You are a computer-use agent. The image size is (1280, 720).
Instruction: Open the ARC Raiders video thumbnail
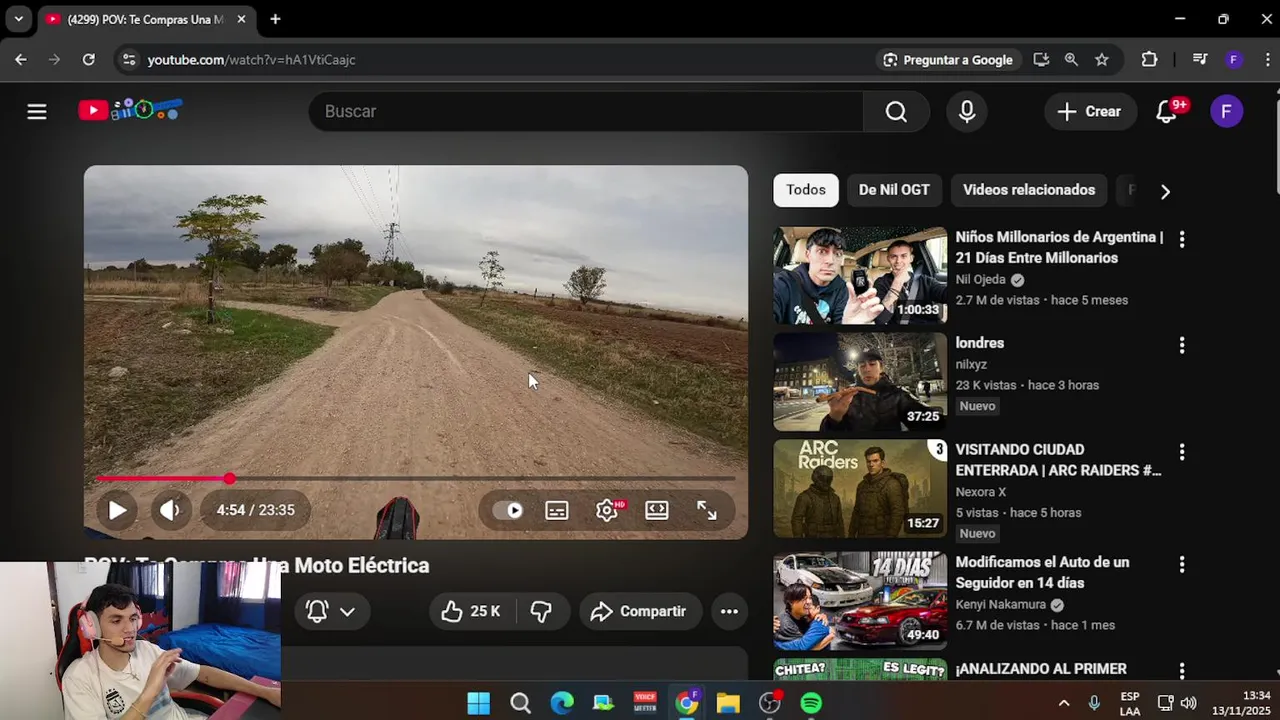click(860, 489)
